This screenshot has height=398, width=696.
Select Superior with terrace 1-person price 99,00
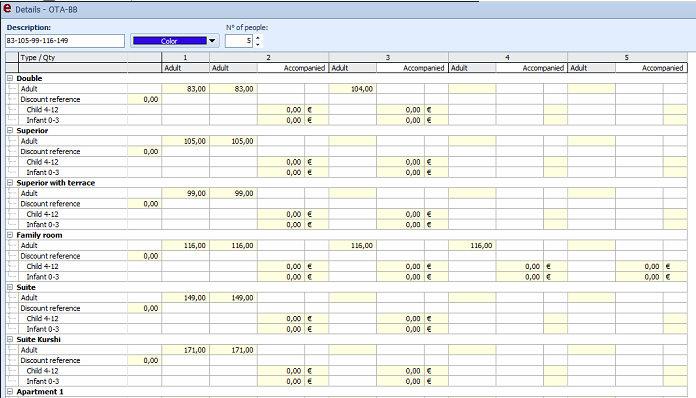(x=185, y=193)
